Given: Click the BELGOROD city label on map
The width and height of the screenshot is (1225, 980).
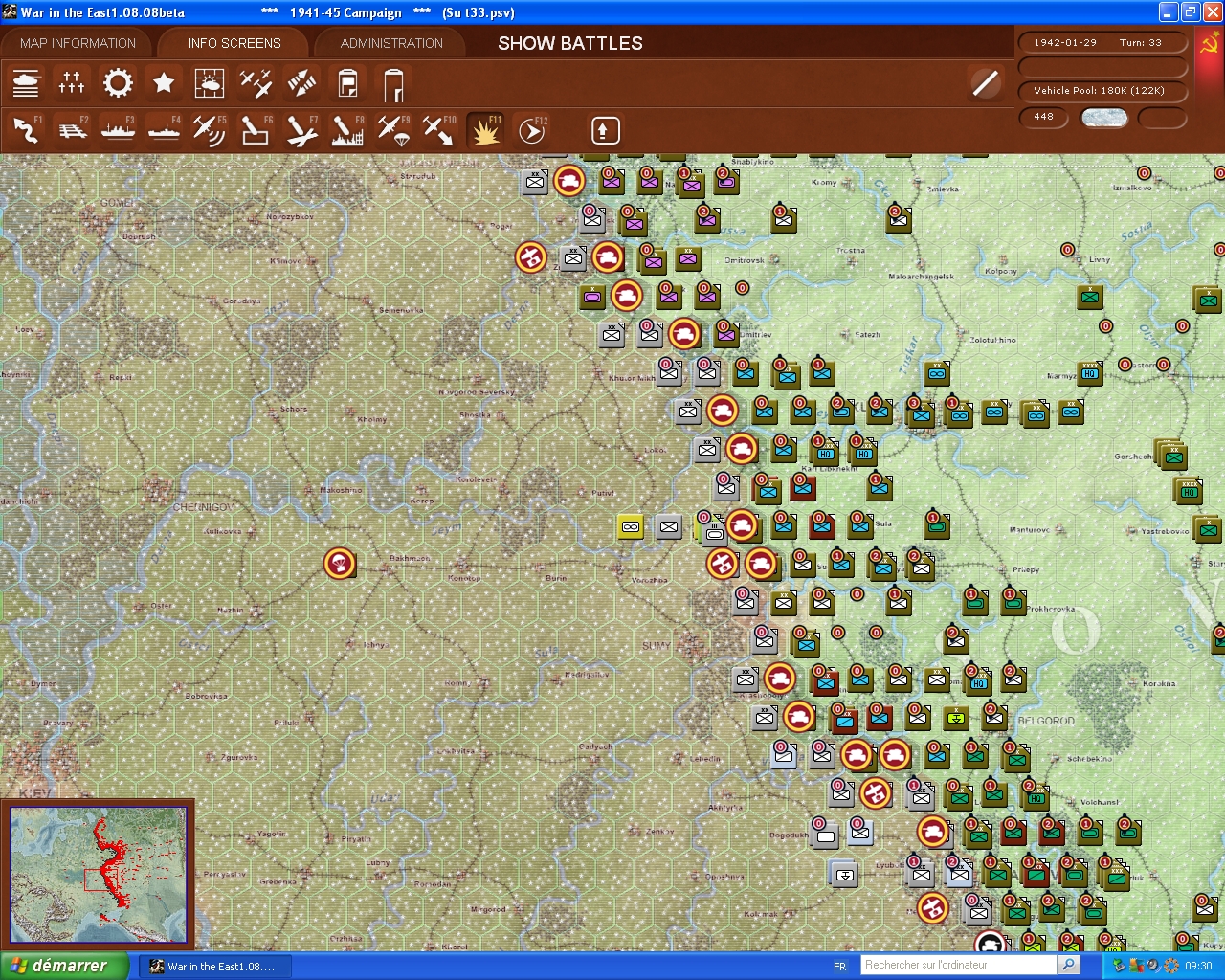Looking at the screenshot, I should point(1046,721).
